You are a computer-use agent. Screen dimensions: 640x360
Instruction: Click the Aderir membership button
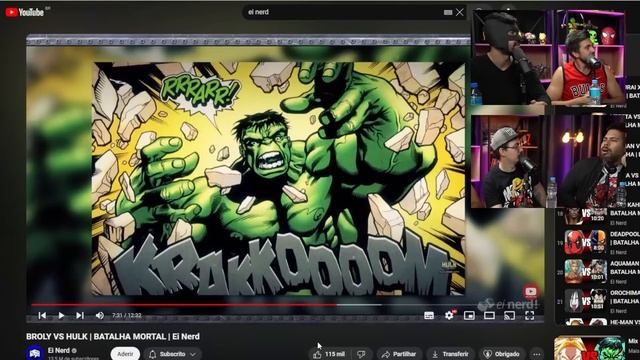pyautogui.click(x=125, y=354)
